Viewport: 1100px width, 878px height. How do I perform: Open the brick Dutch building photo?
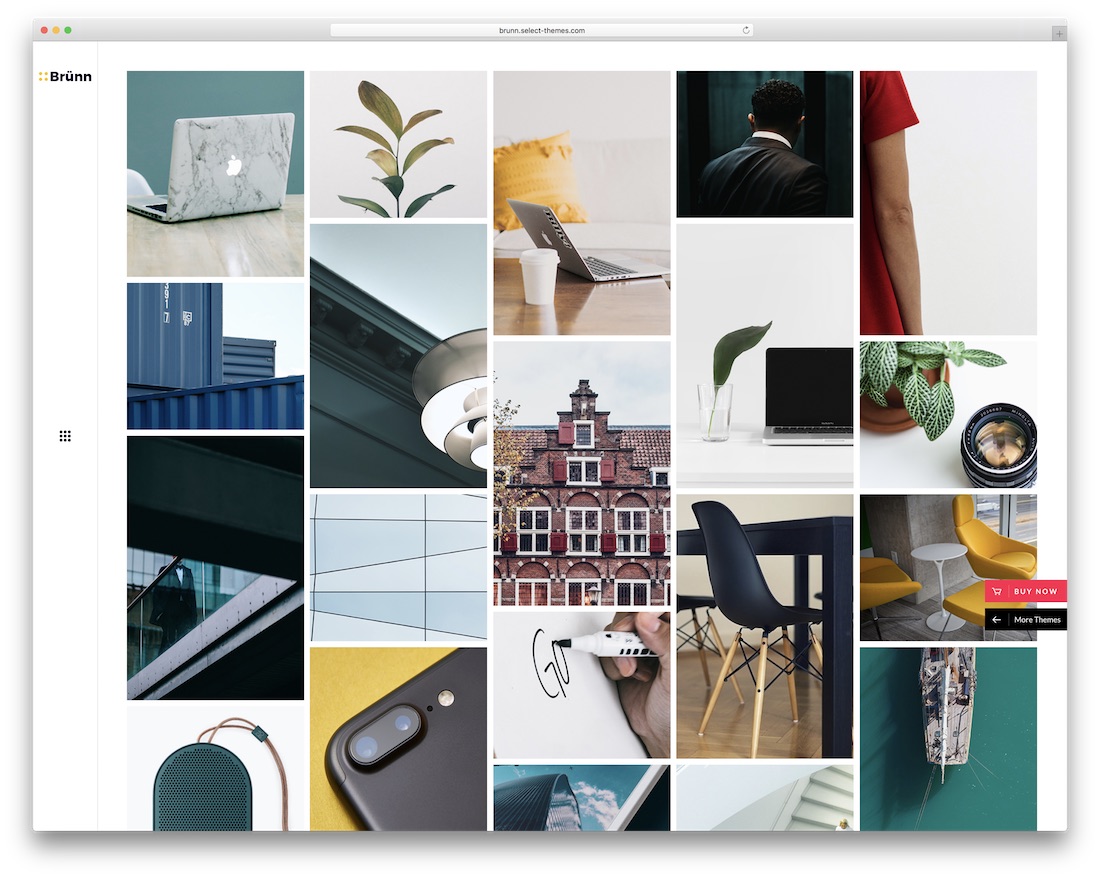[581, 473]
